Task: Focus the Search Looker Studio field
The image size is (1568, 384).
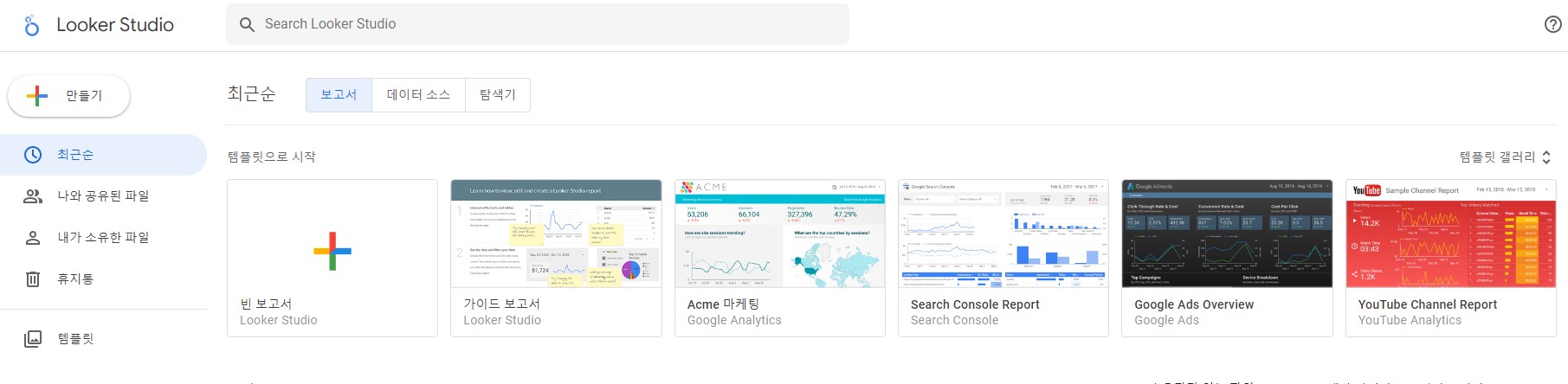Action: (x=538, y=24)
